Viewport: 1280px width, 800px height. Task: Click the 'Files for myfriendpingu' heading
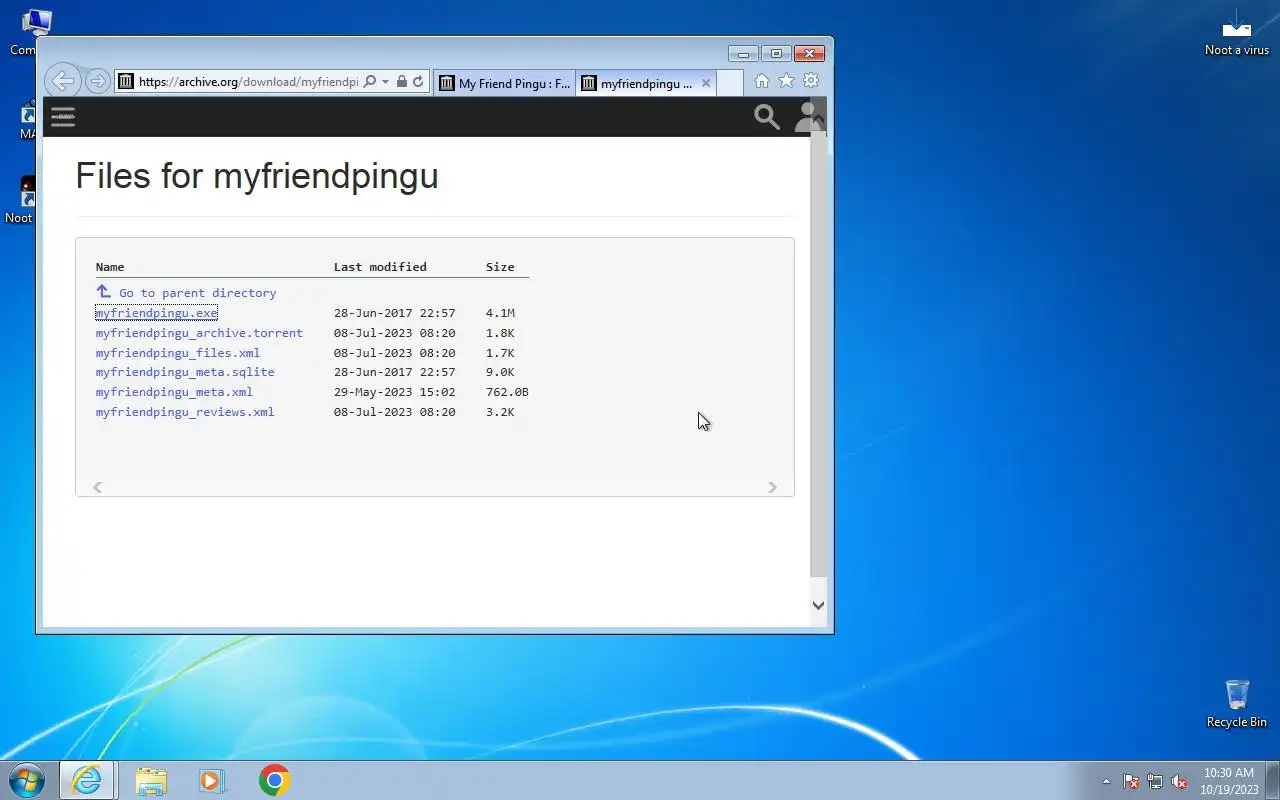pyautogui.click(x=257, y=176)
